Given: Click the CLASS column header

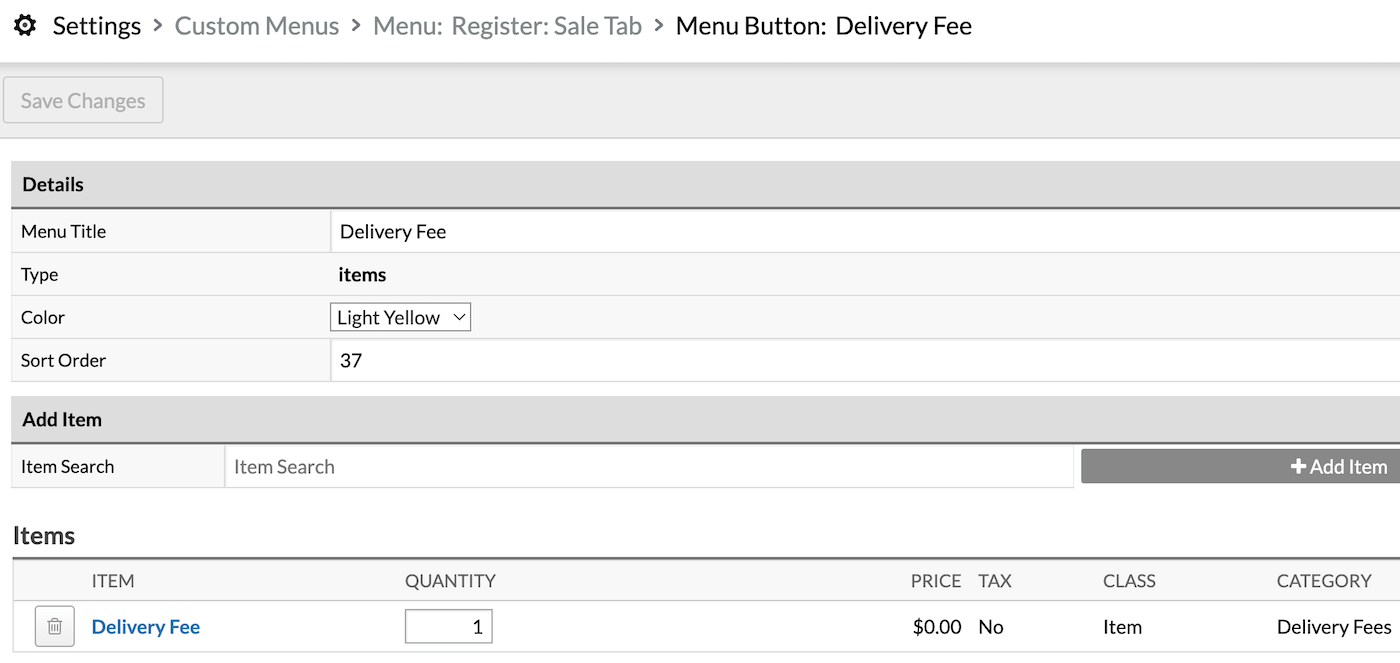Looking at the screenshot, I should pyautogui.click(x=1129, y=581).
